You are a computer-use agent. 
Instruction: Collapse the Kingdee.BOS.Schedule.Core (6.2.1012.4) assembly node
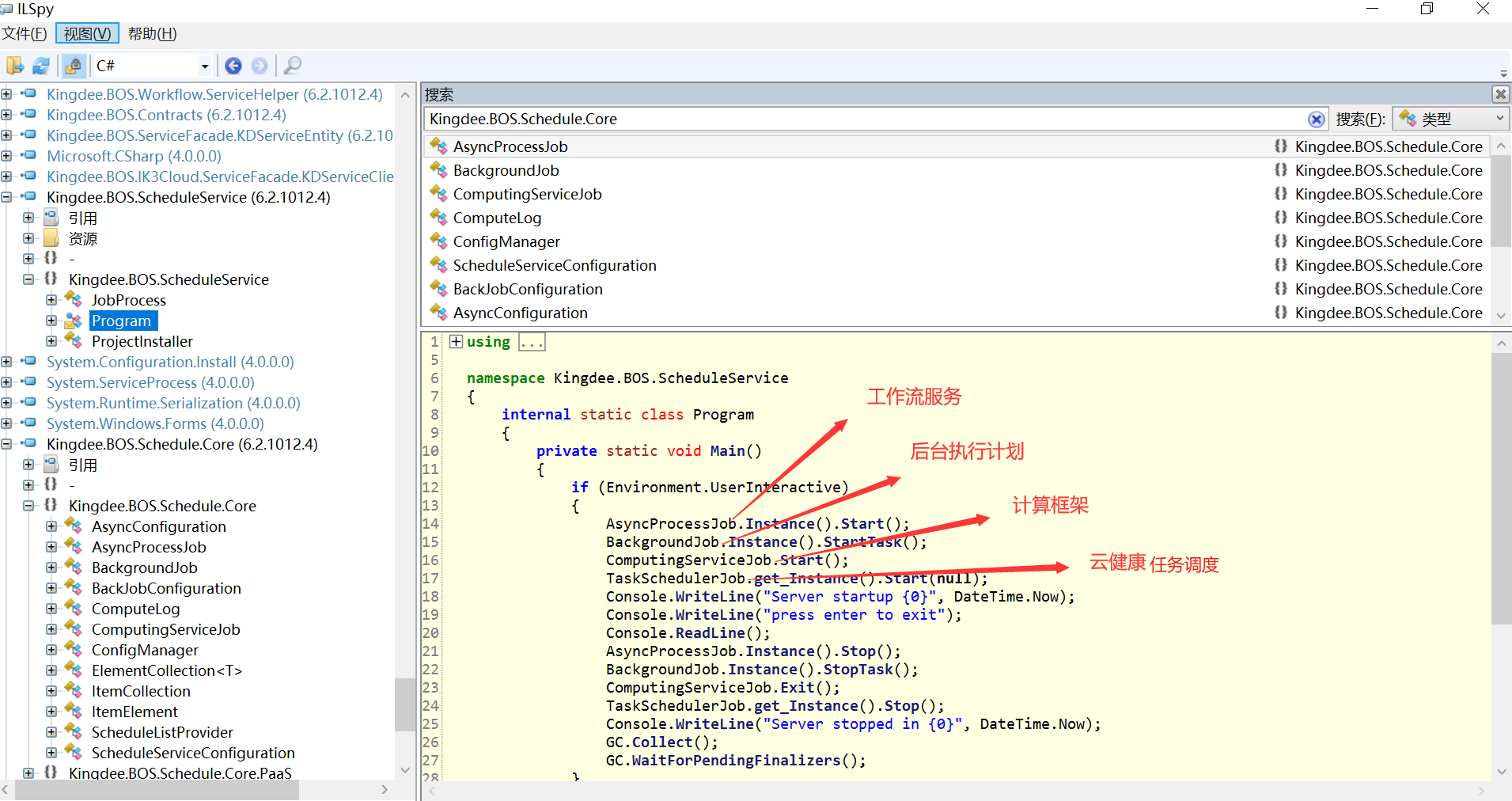tap(6, 444)
